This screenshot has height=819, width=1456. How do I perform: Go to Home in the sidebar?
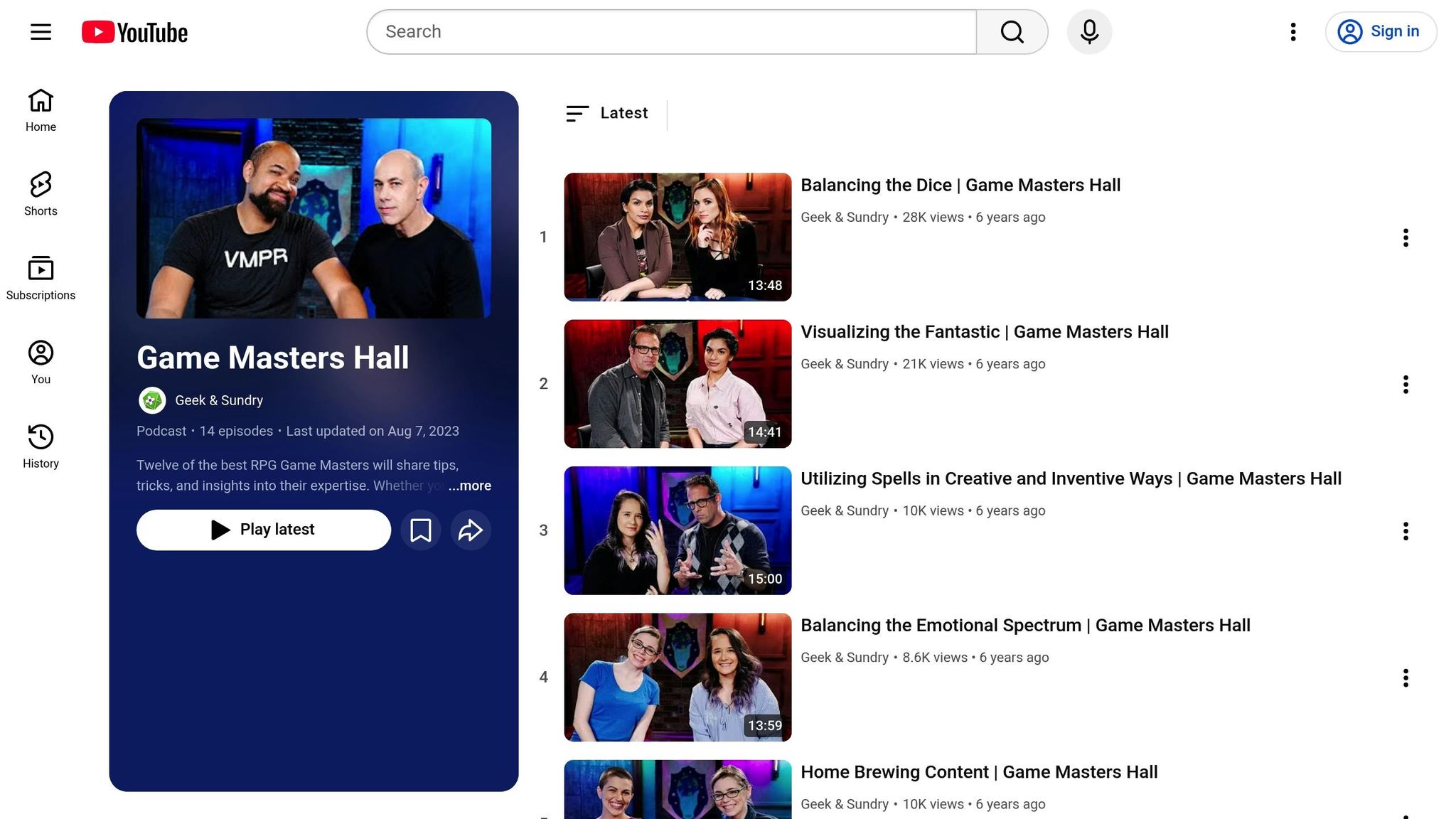41,110
